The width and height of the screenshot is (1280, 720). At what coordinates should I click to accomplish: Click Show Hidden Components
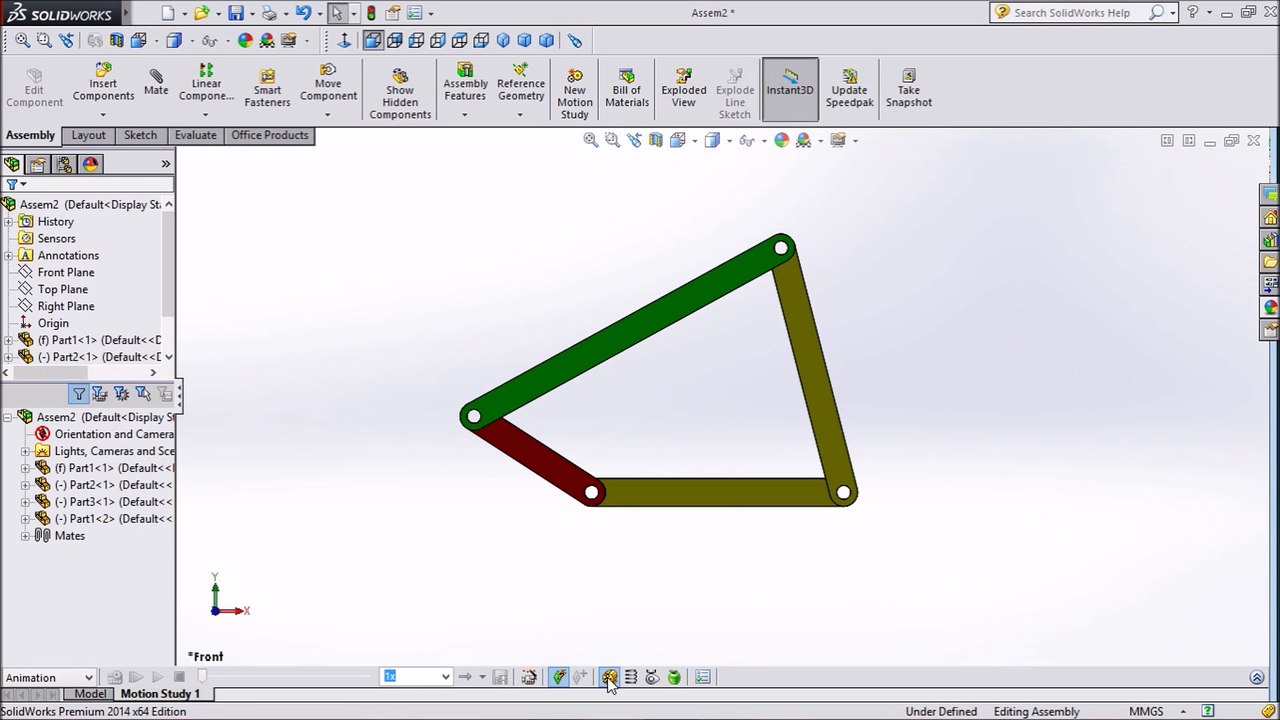coord(400,94)
